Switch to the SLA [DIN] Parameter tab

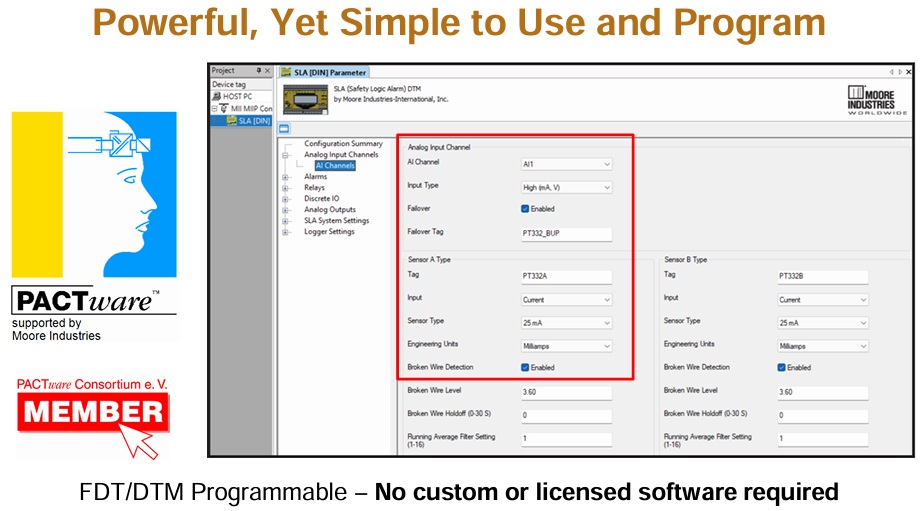pos(324,72)
